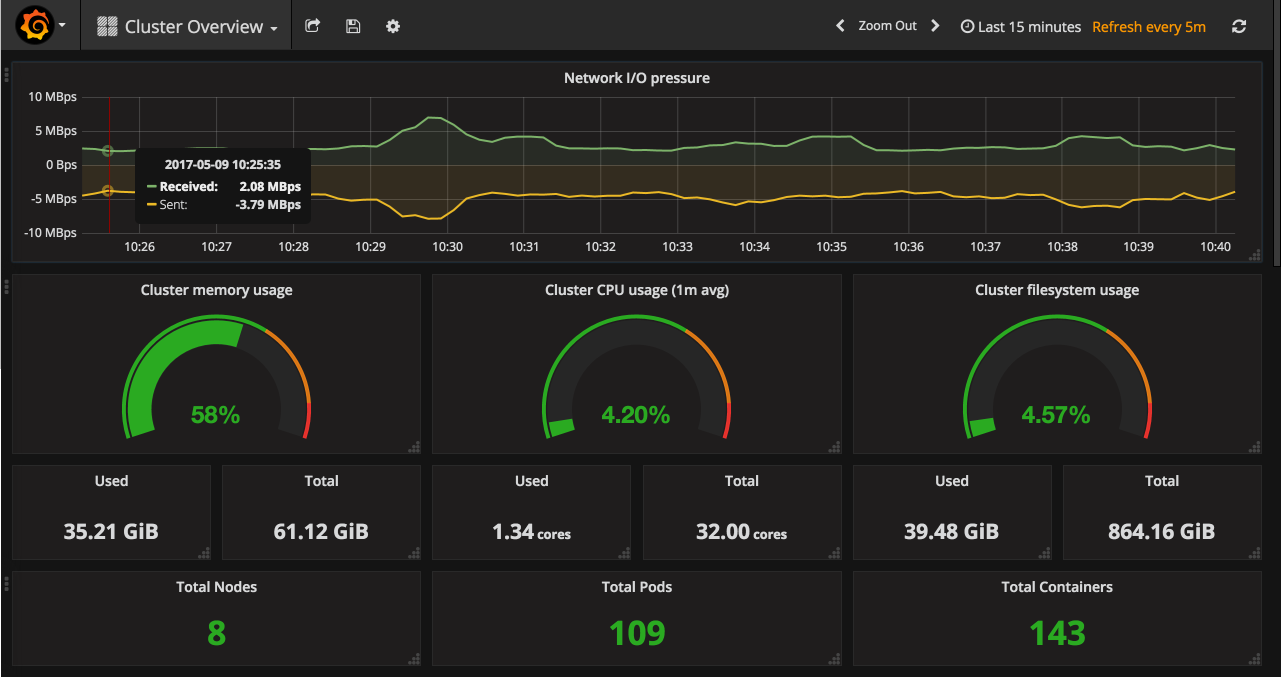
Task: Click the dashboard grid icon beside Cluster Overview
Action: coord(107,27)
